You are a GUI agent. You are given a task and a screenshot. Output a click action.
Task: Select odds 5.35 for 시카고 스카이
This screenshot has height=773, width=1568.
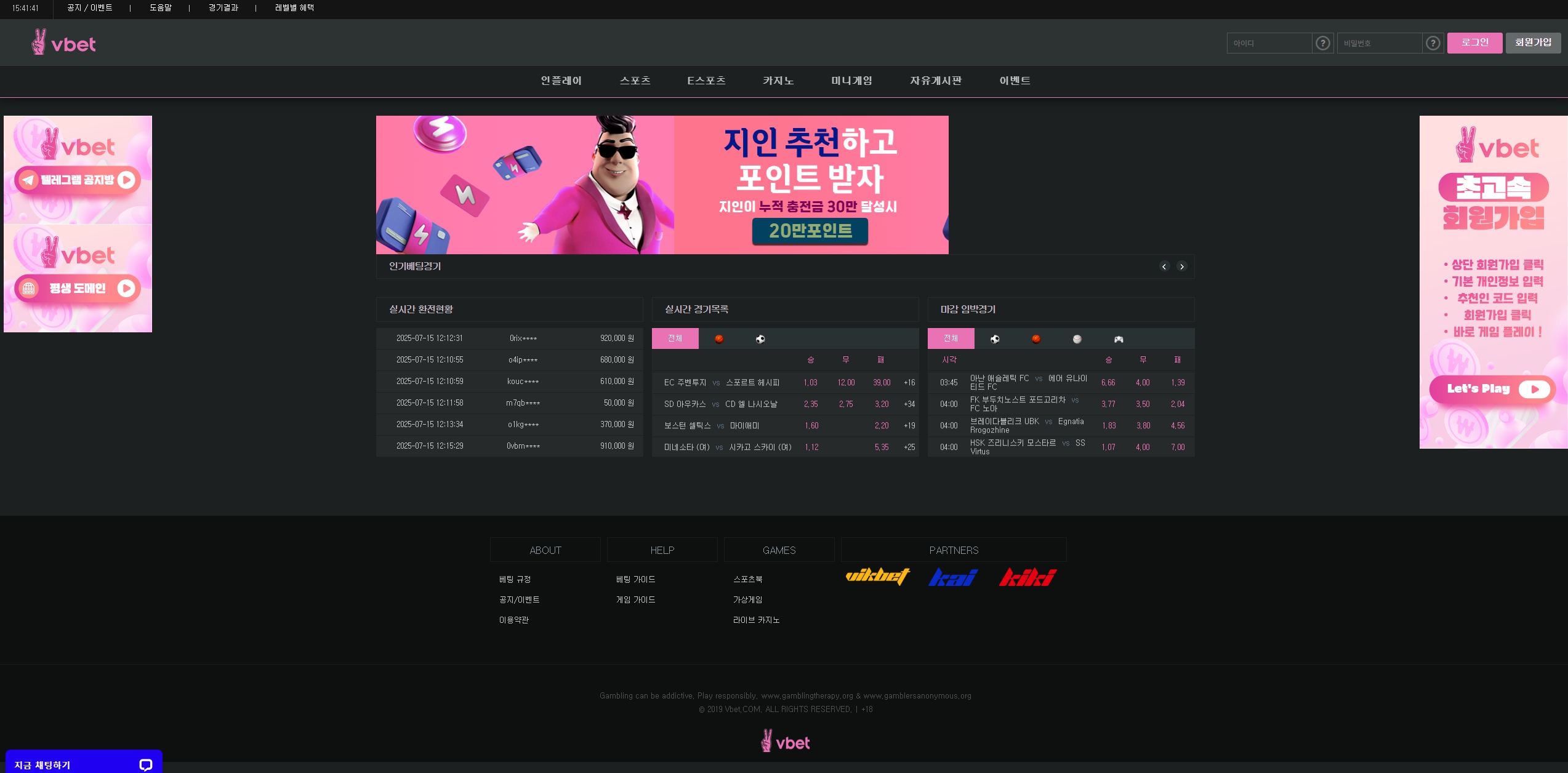(x=882, y=447)
